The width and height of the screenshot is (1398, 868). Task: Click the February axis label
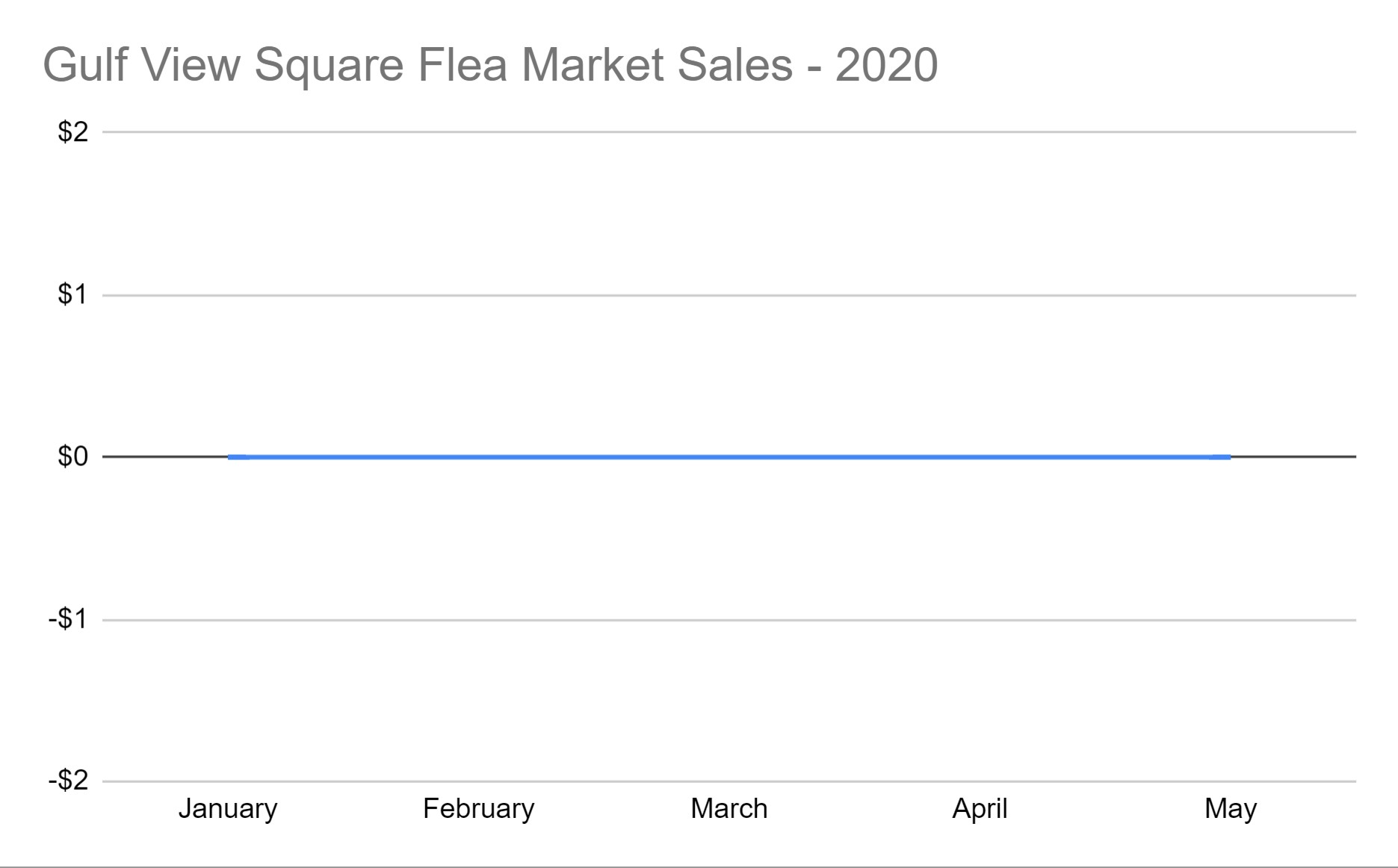pos(479,809)
